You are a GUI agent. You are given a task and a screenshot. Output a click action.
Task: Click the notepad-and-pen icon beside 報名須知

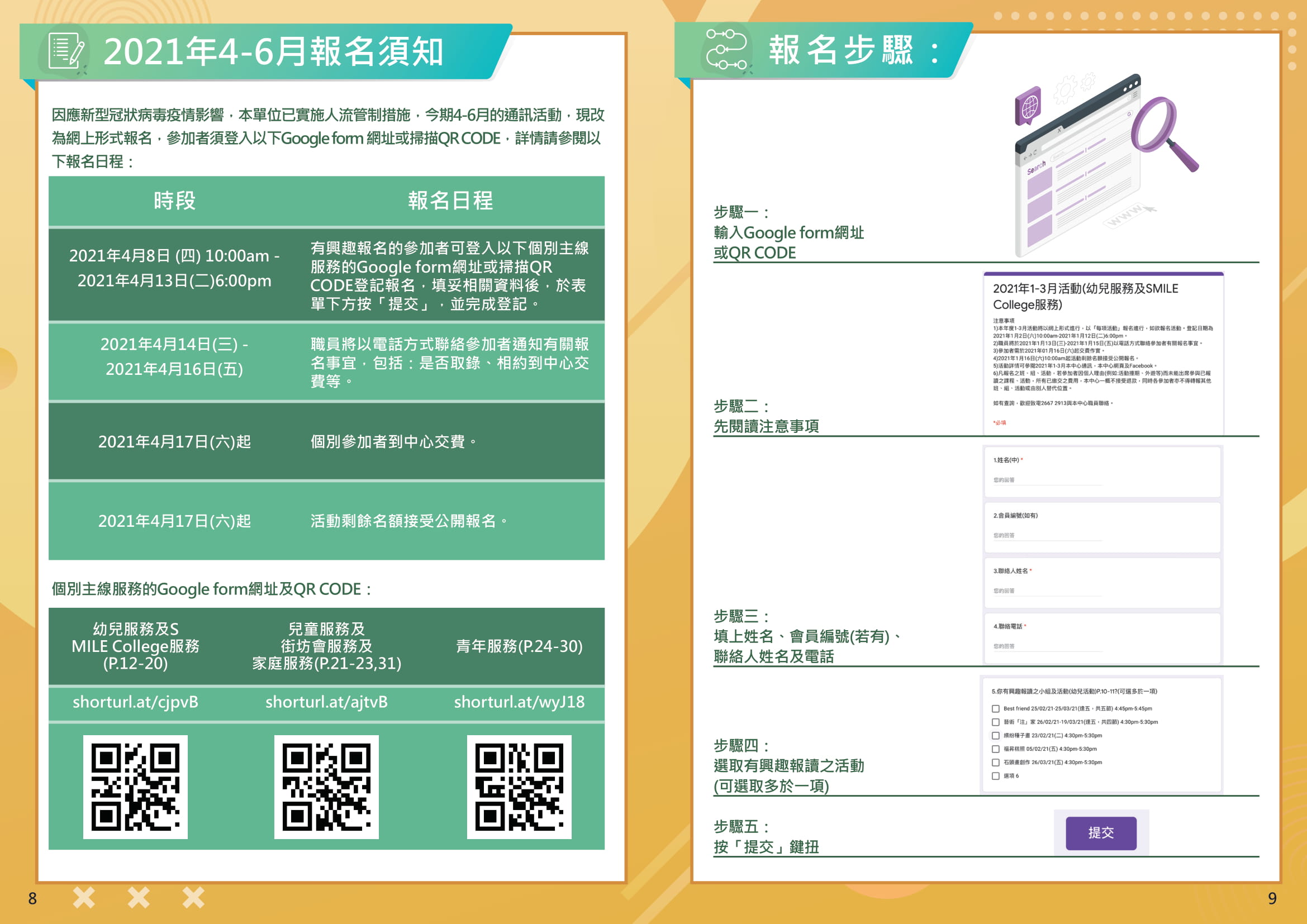pos(65,51)
